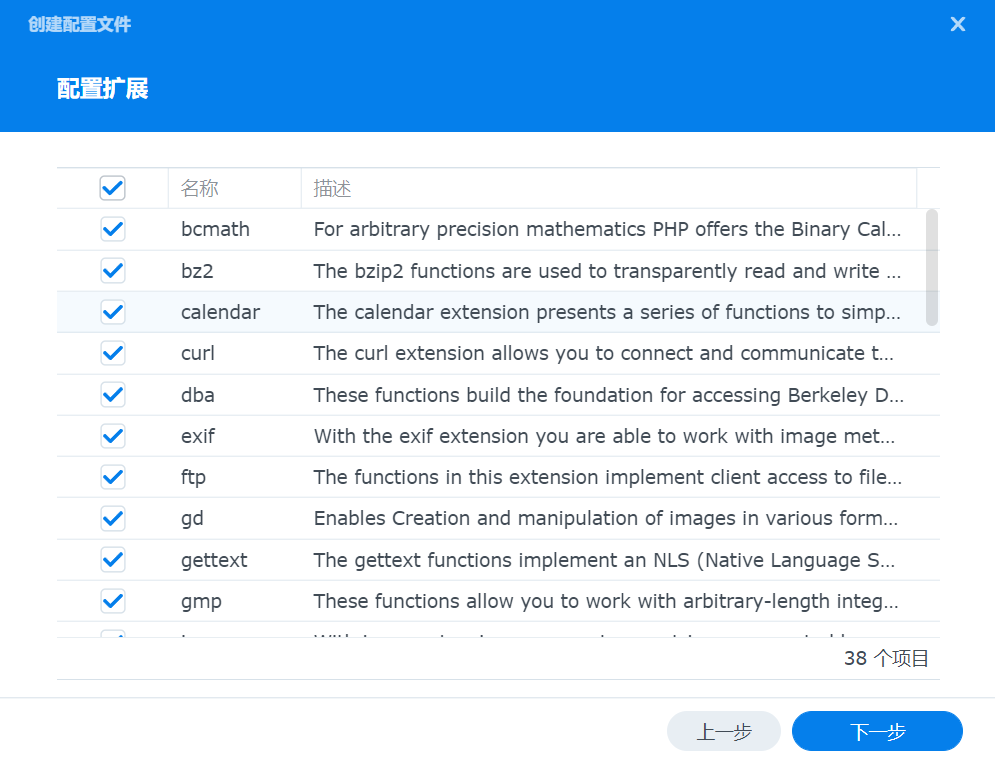
Task: Uncheck the gd extension checkbox
Action: [112, 518]
